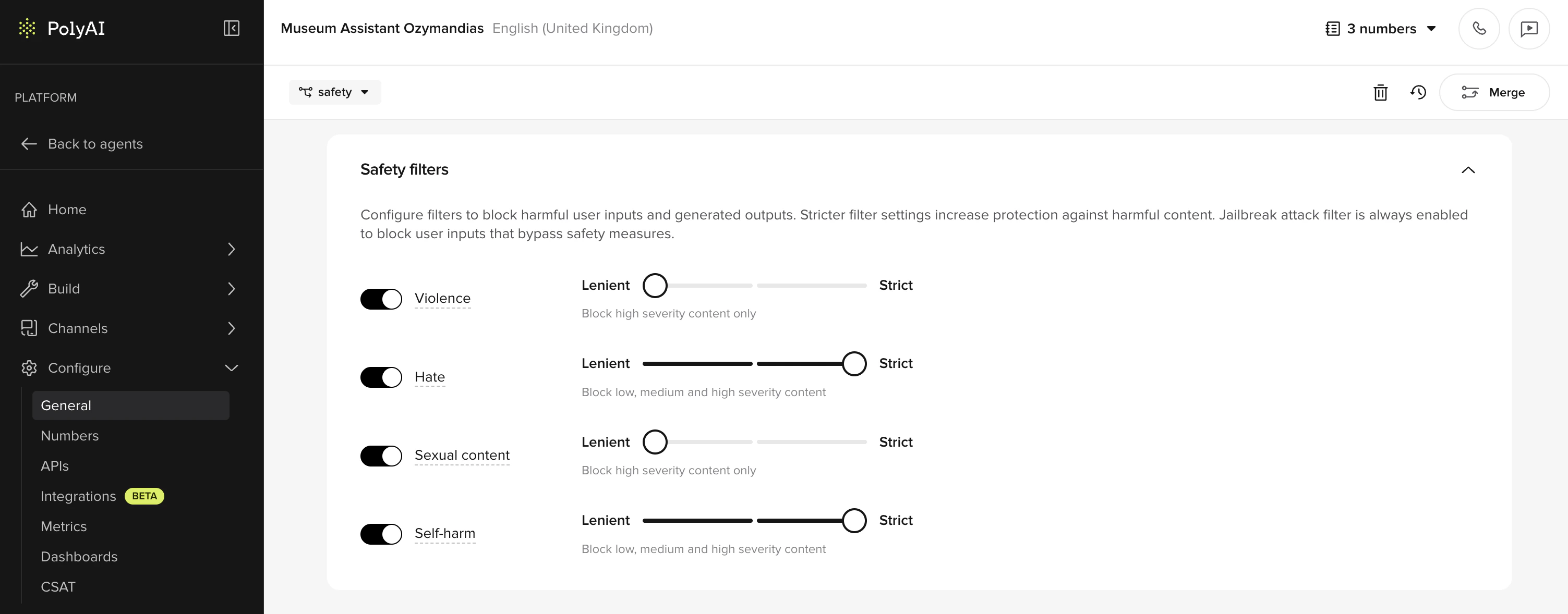Click the Merge button
This screenshot has width=1568, height=614.
pyautogui.click(x=1494, y=92)
